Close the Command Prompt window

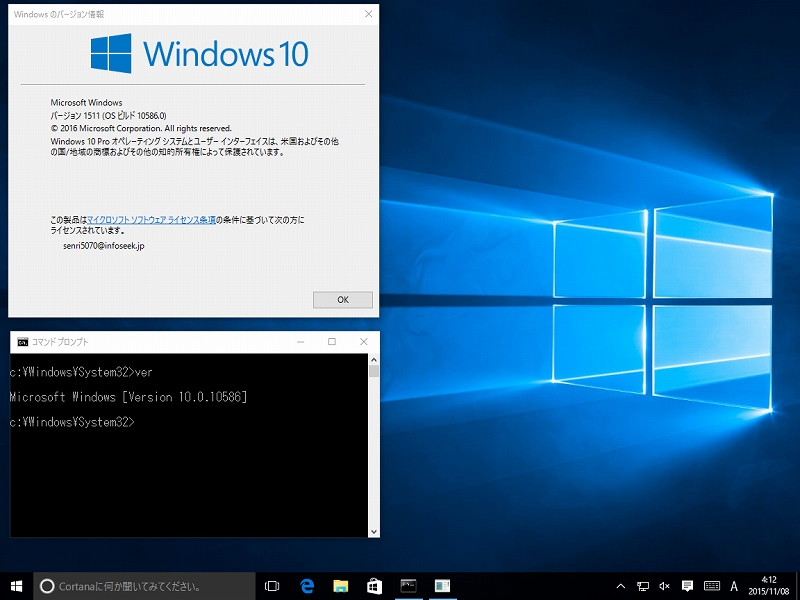point(363,342)
